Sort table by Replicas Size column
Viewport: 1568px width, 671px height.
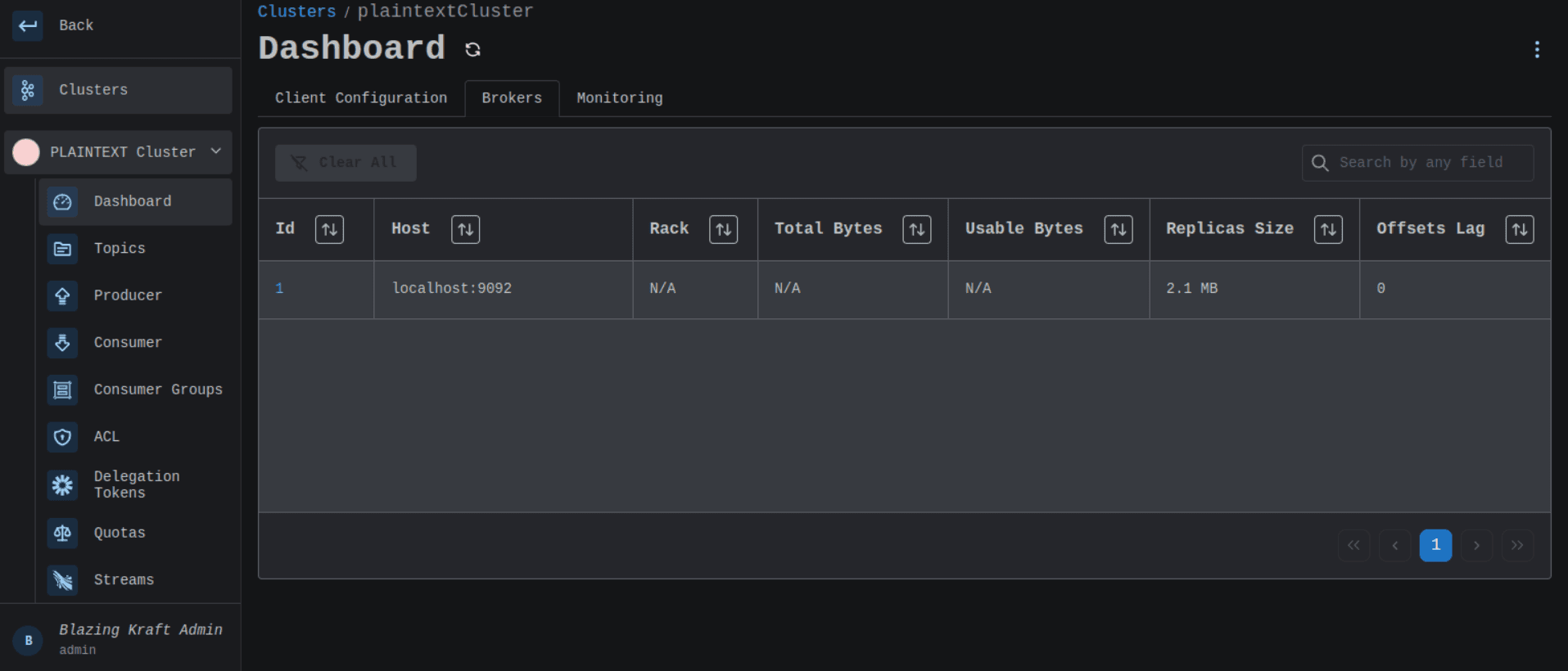pos(1328,229)
